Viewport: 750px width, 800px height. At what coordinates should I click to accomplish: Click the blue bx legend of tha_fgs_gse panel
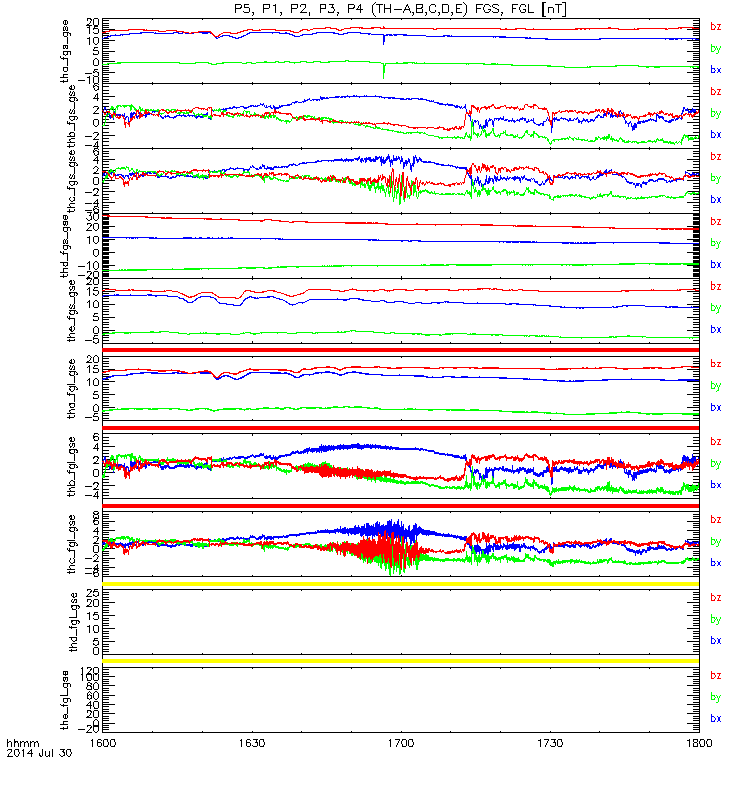[716, 70]
